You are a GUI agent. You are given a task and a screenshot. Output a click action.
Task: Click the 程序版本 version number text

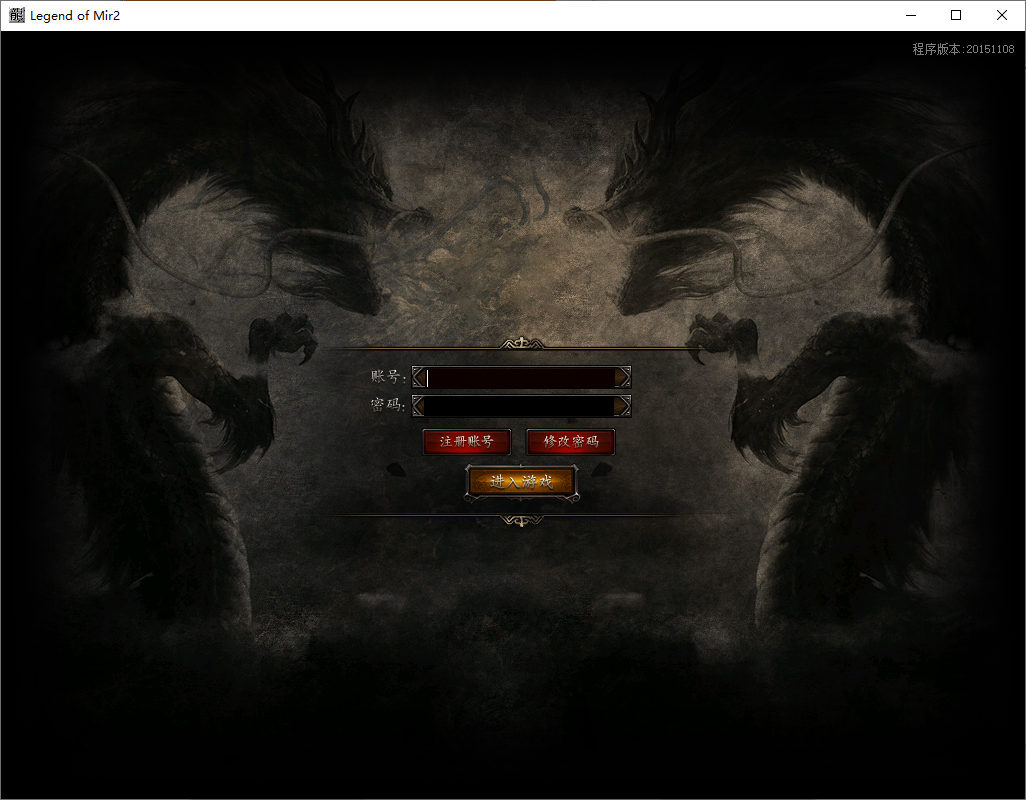pyautogui.click(x=962, y=49)
